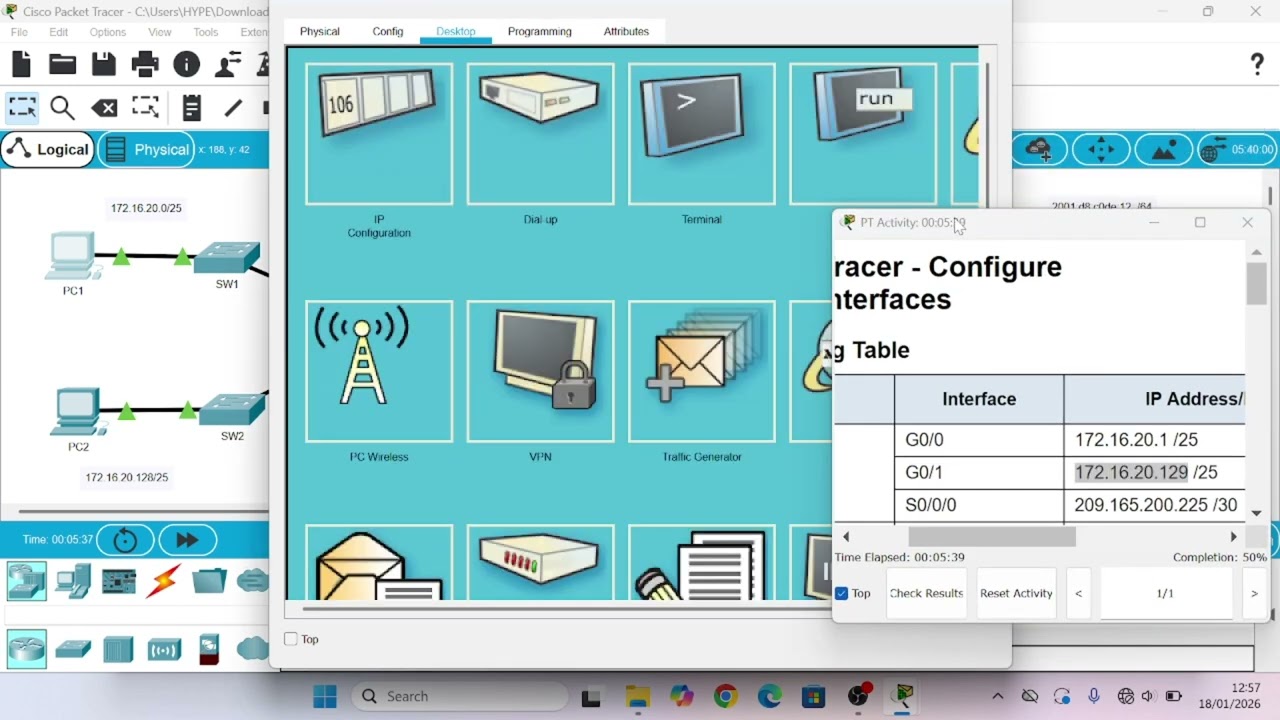Image resolution: width=1280 pixels, height=720 pixels.
Task: Open the File menu
Action: [x=19, y=32]
